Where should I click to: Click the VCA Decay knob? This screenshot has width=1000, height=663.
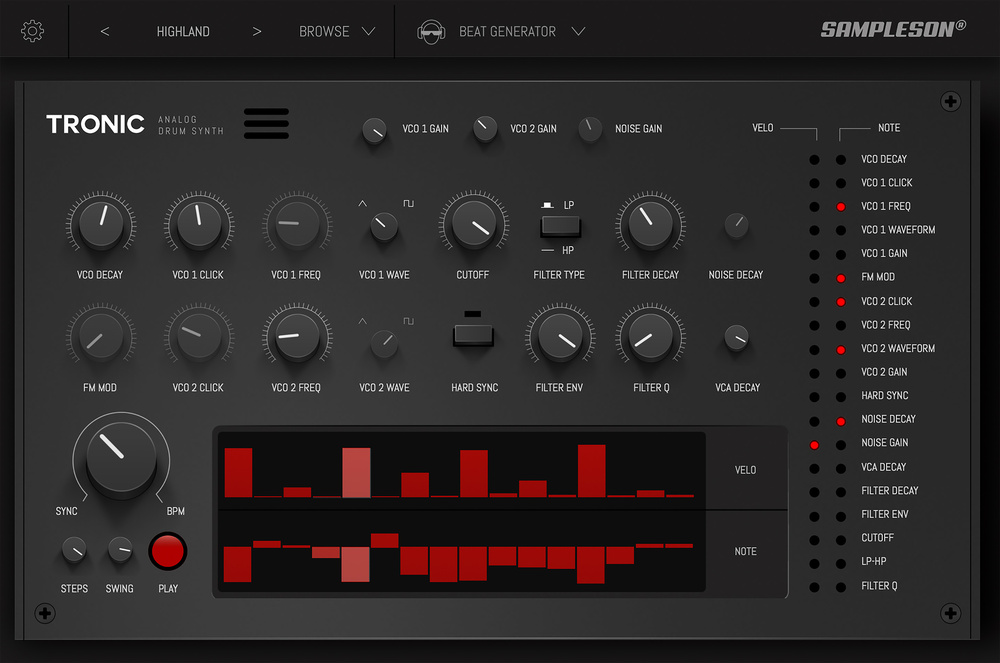click(x=737, y=337)
